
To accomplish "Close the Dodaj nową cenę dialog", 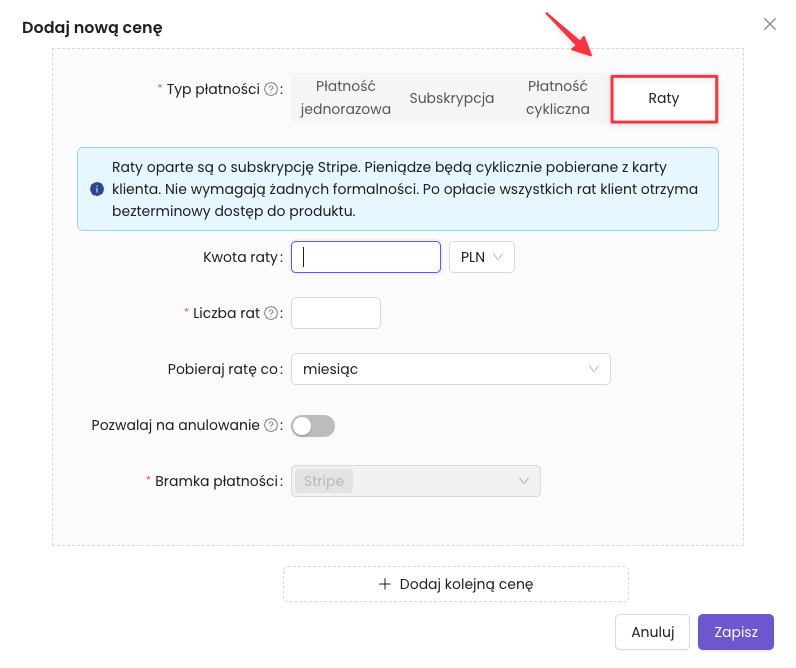I will 770,24.
